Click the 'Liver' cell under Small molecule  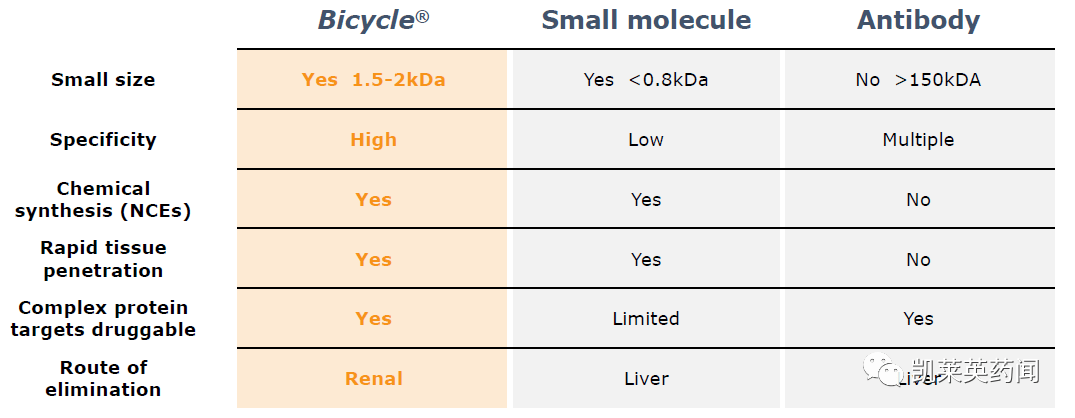(x=646, y=378)
